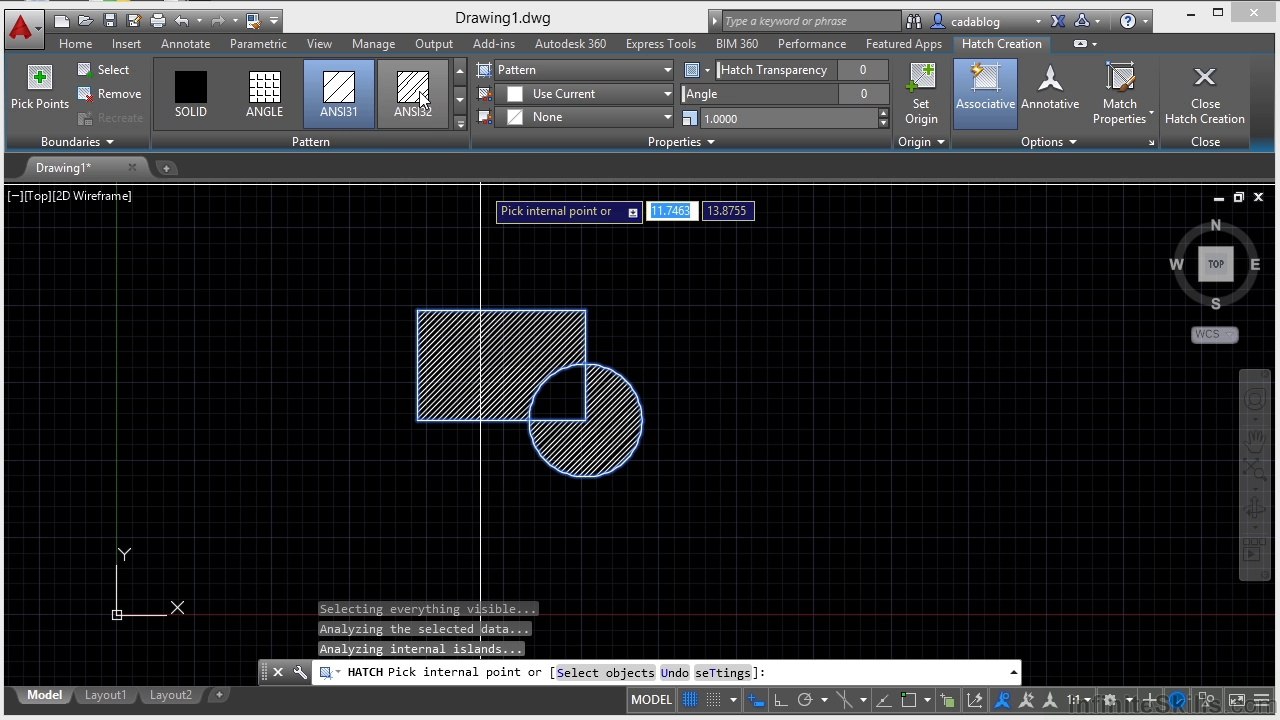
Task: Expand the Properties panel arrow
Action: point(710,142)
